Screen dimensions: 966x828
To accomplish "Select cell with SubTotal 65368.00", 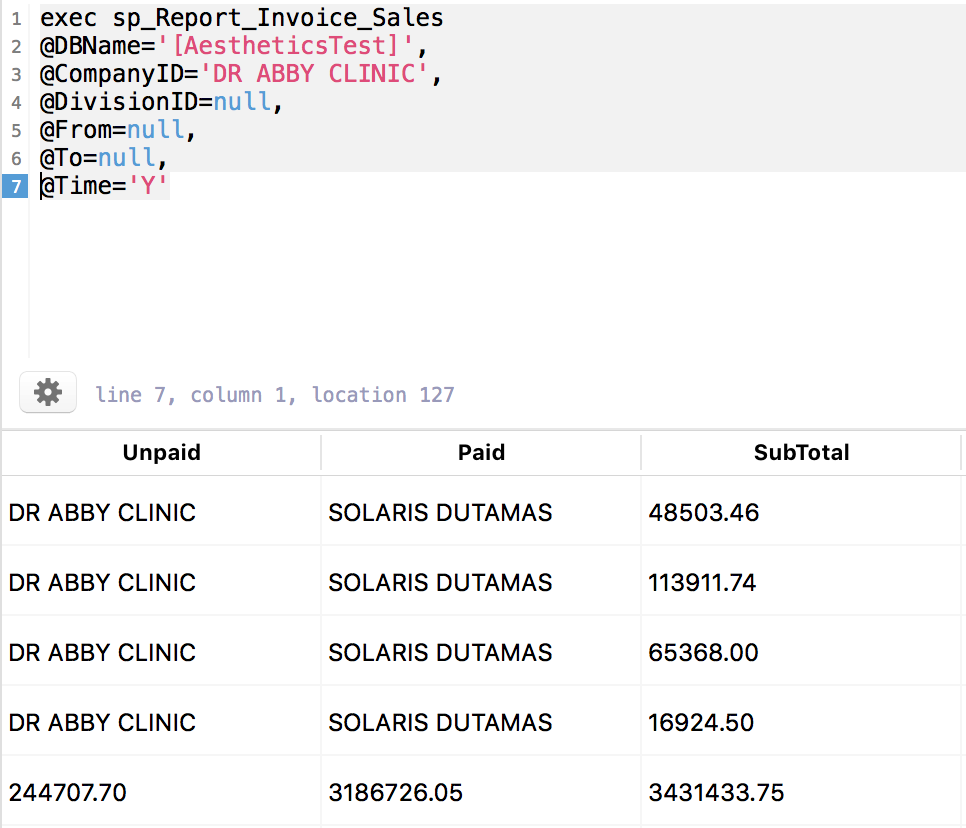I will (801, 652).
